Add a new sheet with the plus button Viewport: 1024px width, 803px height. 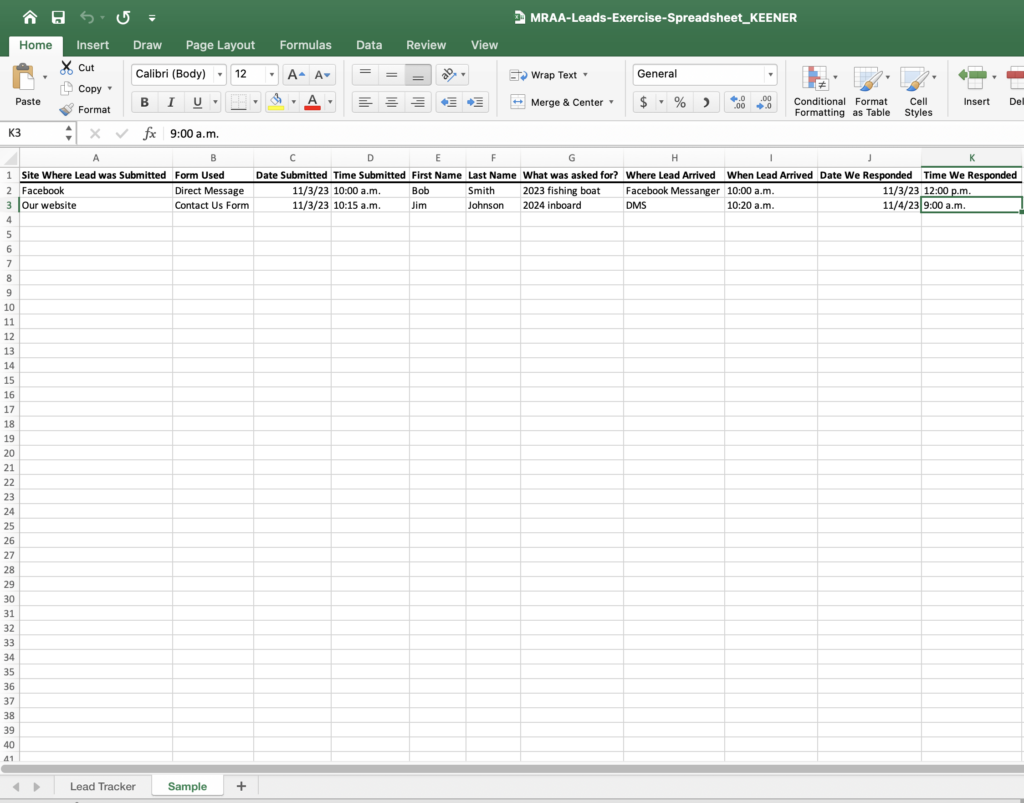click(241, 786)
